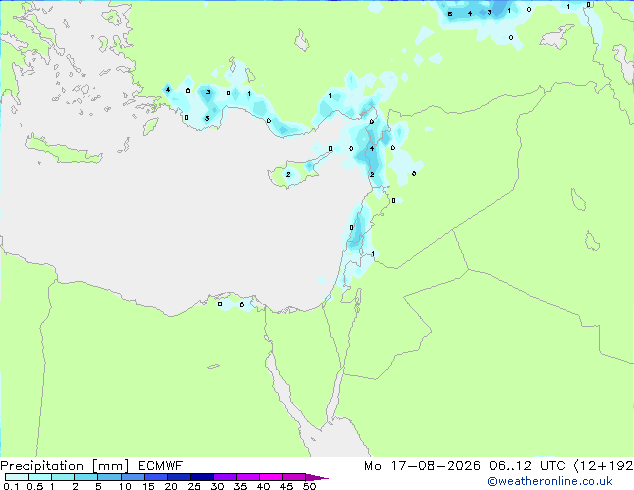The height and width of the screenshot is (490, 634).
Task: Click the legend label "35"
Action: [x=240, y=486]
